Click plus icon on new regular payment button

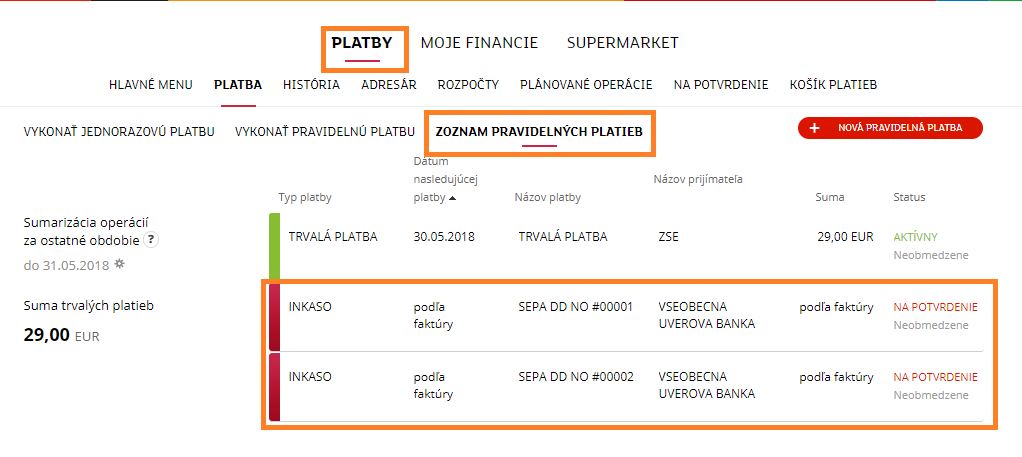coord(814,128)
